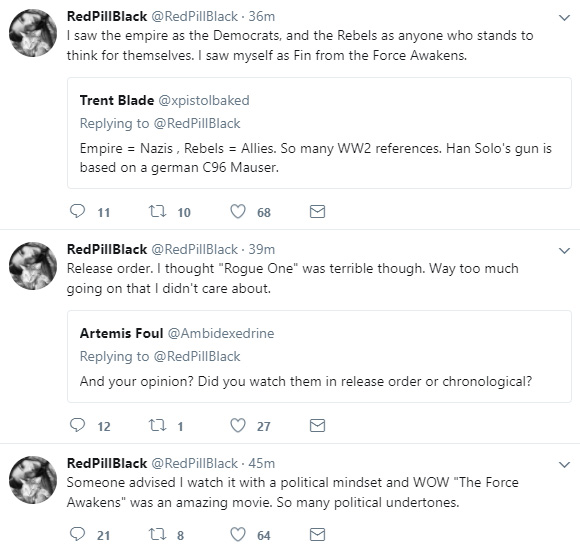Open options chevron on the 36m tweet

coord(564,18)
